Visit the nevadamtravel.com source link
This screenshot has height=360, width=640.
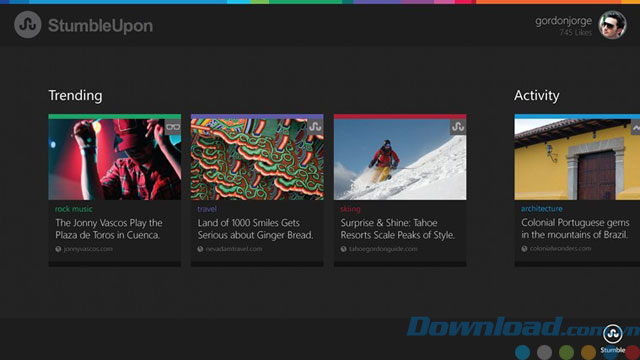tap(234, 249)
